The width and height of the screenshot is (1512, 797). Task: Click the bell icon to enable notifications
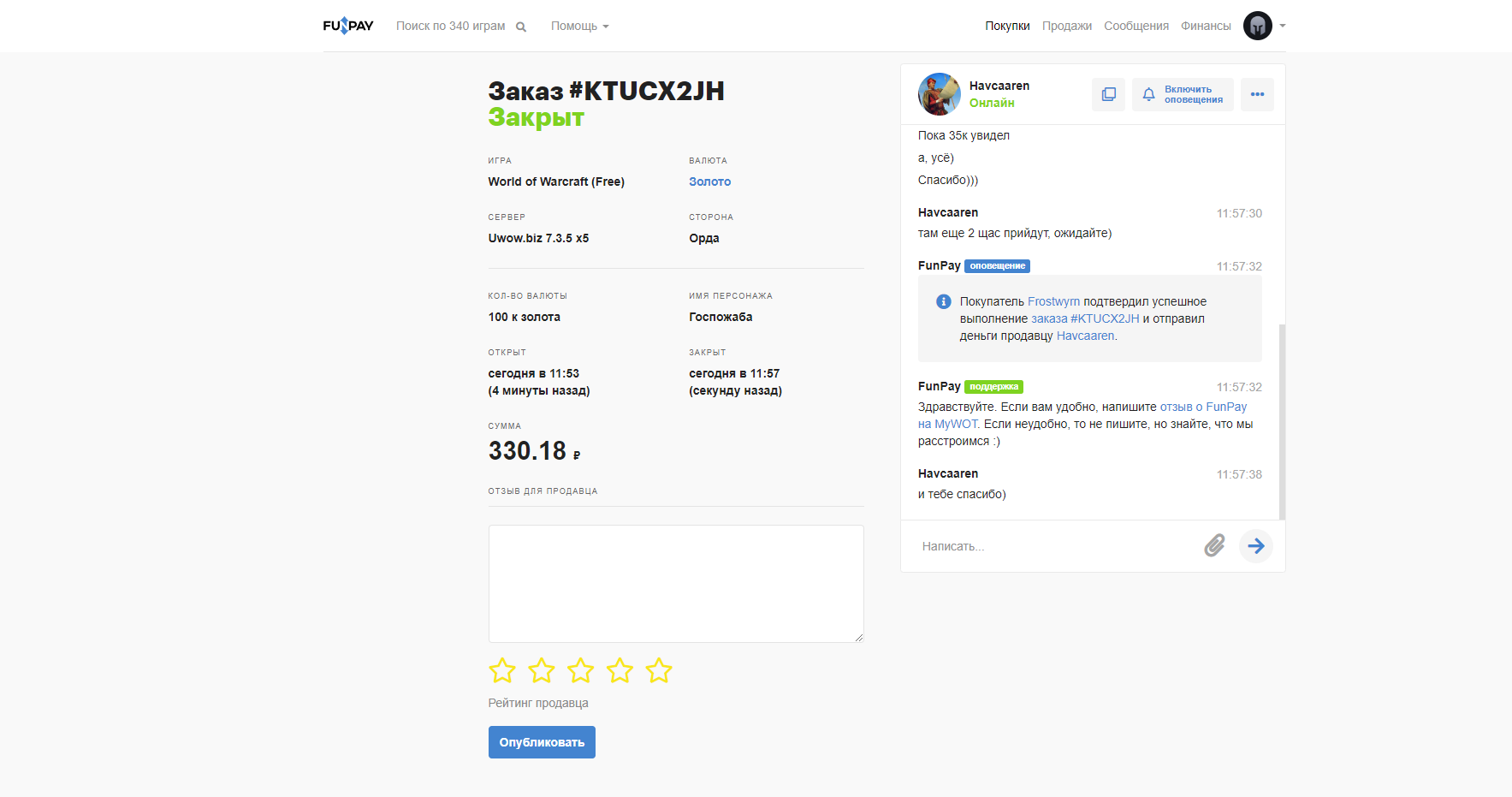(x=1149, y=94)
